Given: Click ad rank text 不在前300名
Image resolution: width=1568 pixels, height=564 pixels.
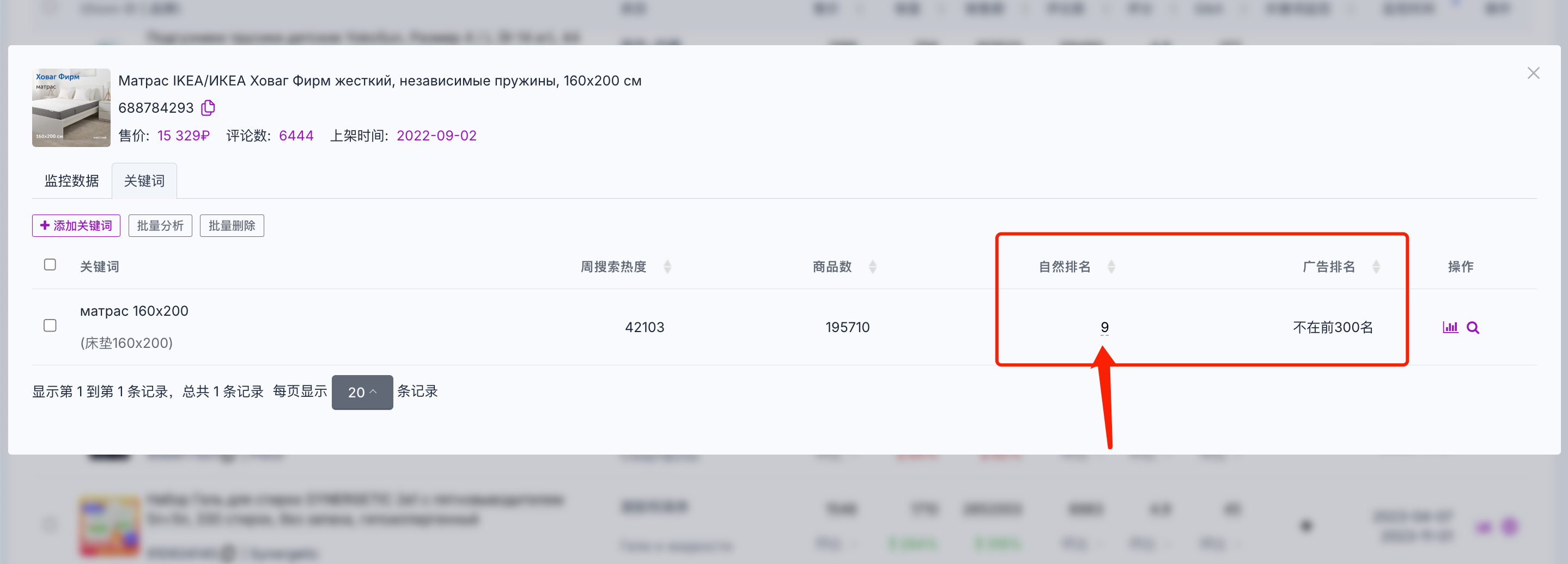Looking at the screenshot, I should 1333,327.
